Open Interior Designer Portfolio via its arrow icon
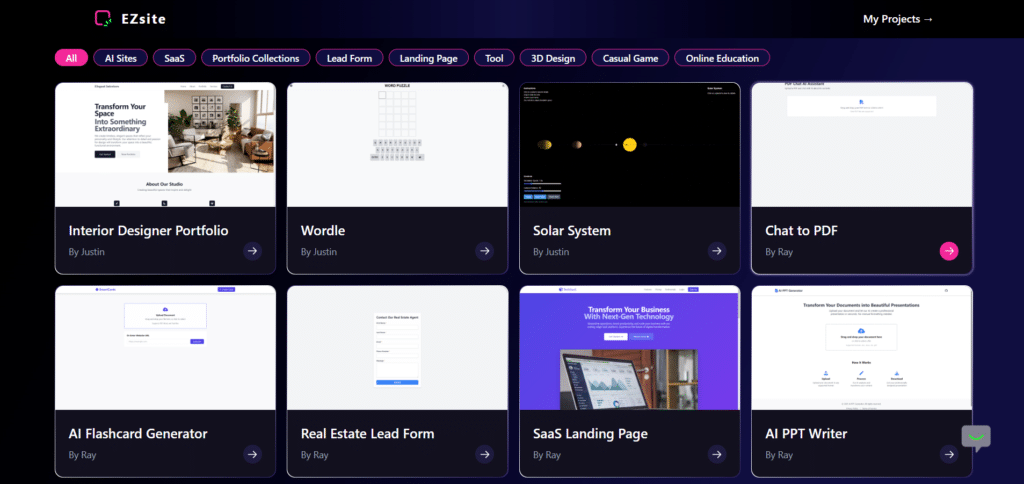This screenshot has height=484, width=1024. (x=253, y=251)
